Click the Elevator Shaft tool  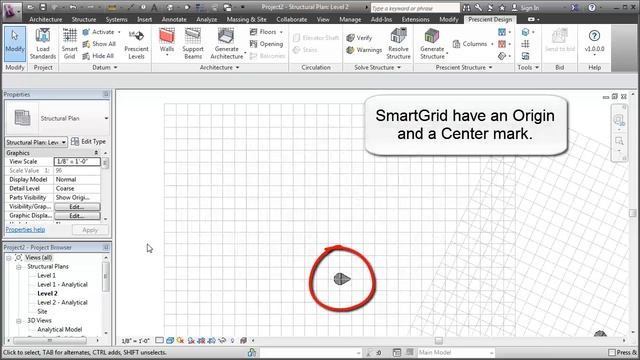click(x=316, y=38)
